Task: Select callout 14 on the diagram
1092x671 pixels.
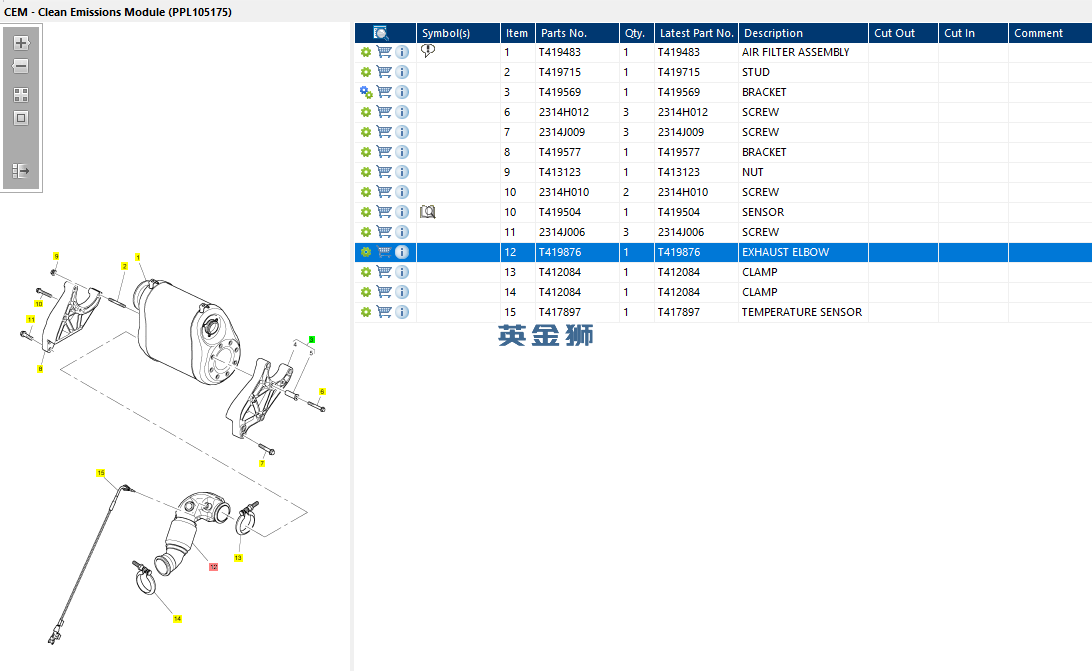Action: [x=178, y=619]
